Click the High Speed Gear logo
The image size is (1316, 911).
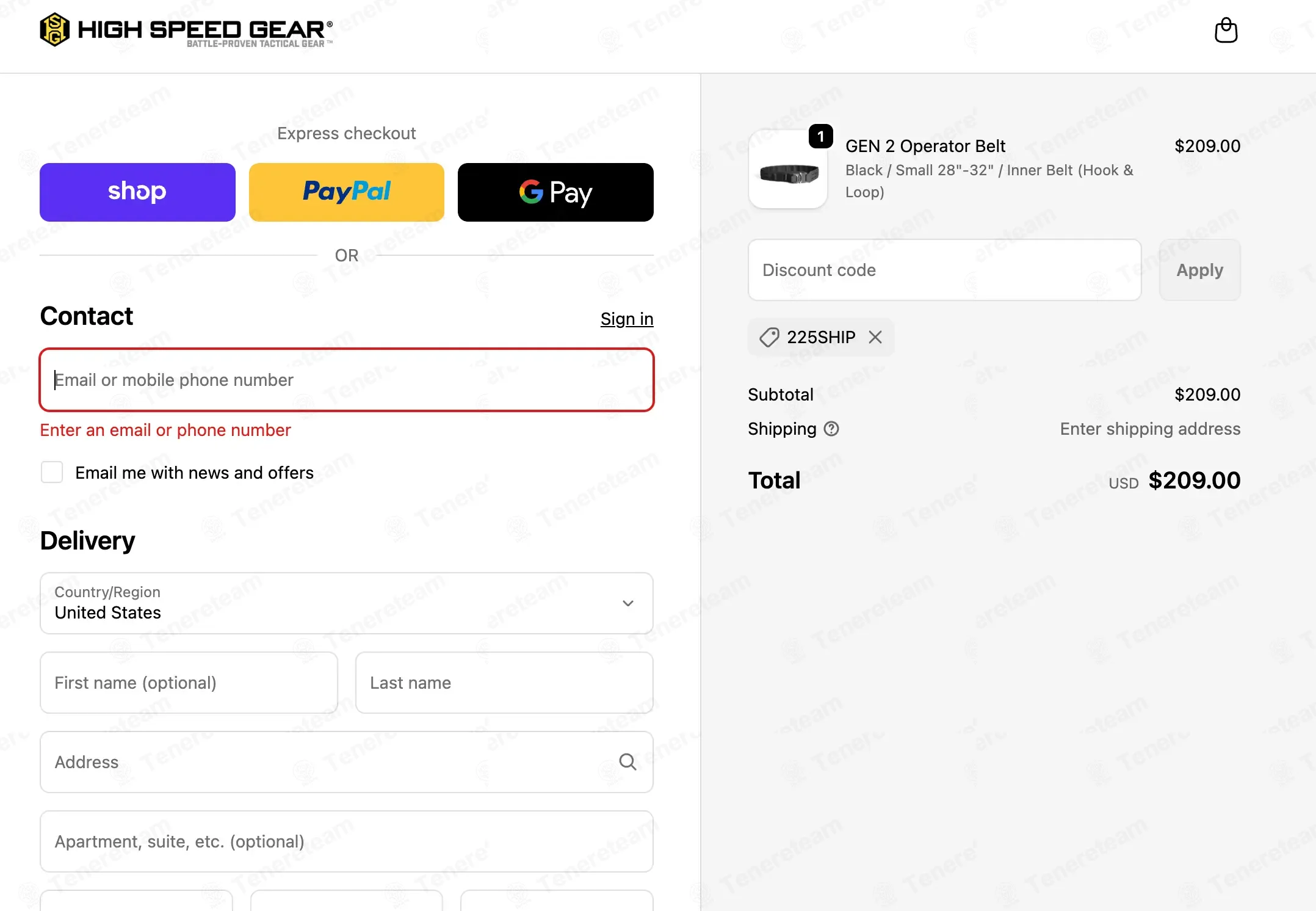click(x=186, y=30)
